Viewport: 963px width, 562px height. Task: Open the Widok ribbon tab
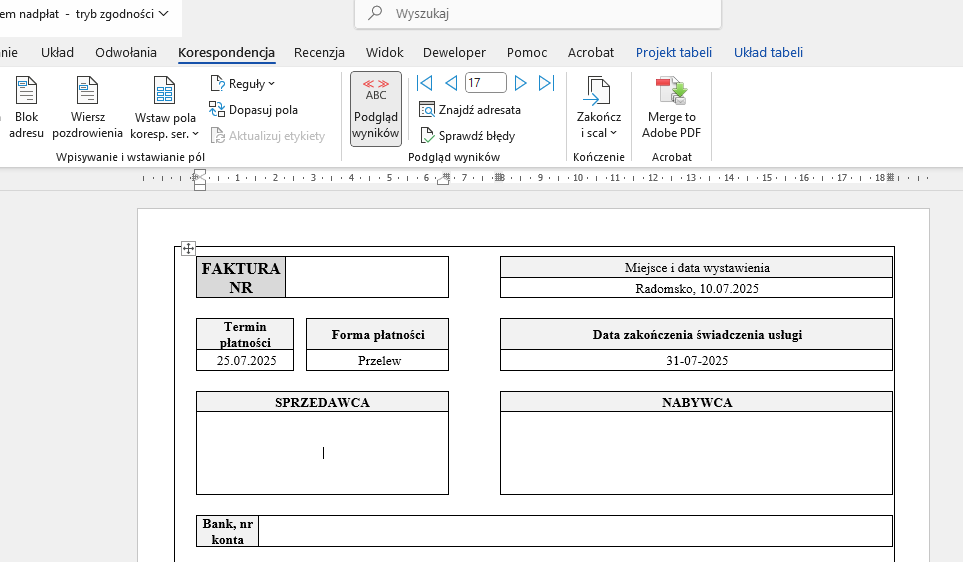click(x=384, y=52)
